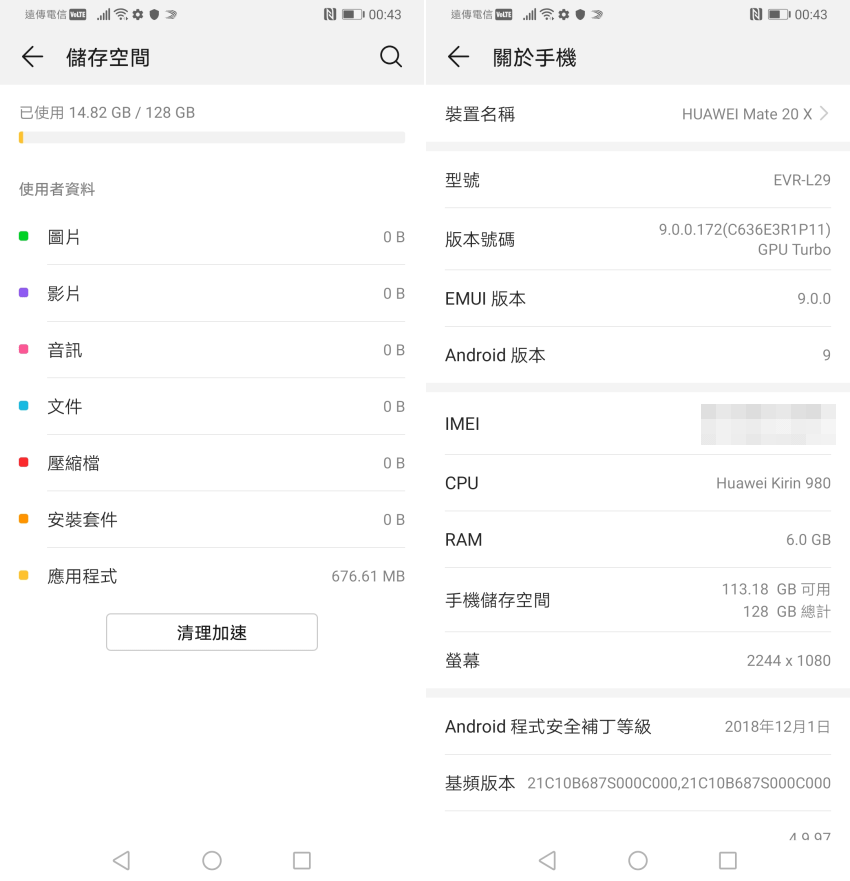Open the 音訊 storage category
The height and width of the screenshot is (881, 850).
pyautogui.click(x=212, y=349)
